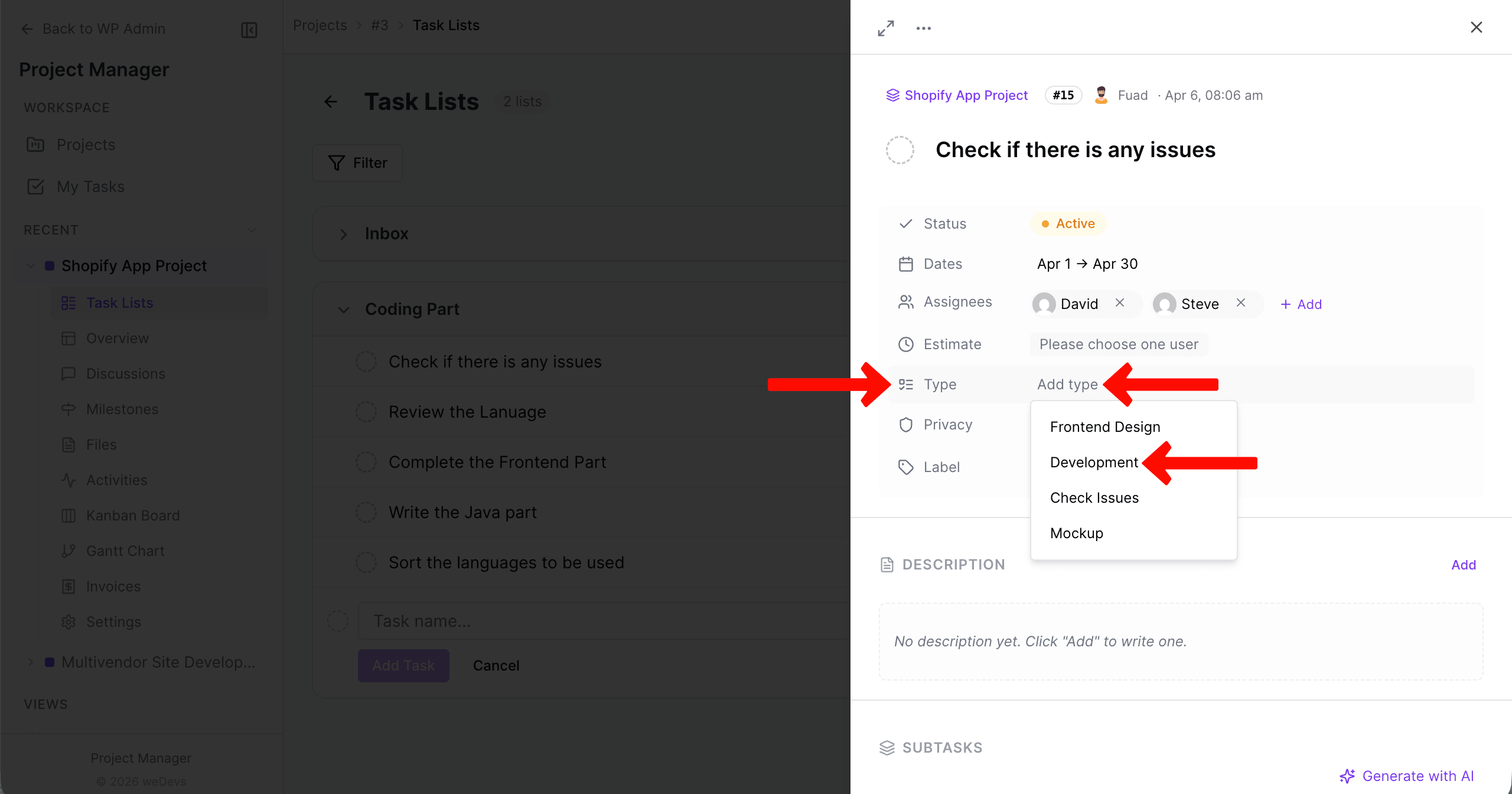The height and width of the screenshot is (794, 1512).
Task: Mark 'Check if there is any issues' complete
Action: click(366, 361)
